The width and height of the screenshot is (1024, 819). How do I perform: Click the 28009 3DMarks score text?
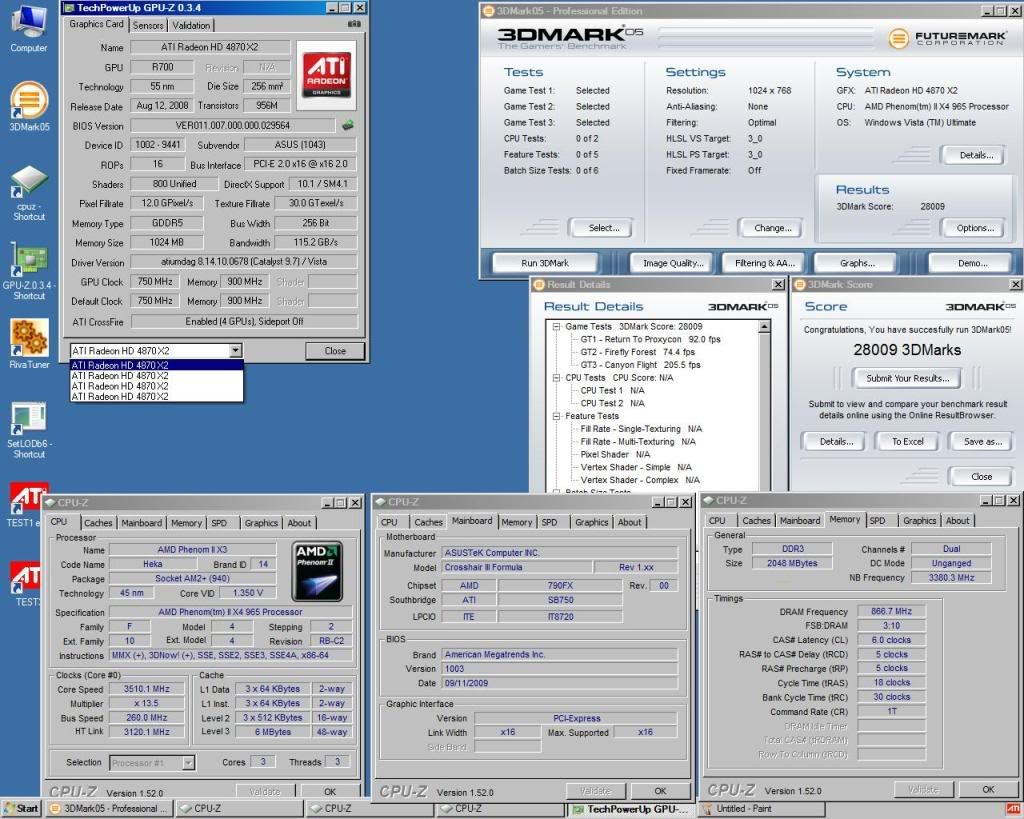(x=907, y=350)
